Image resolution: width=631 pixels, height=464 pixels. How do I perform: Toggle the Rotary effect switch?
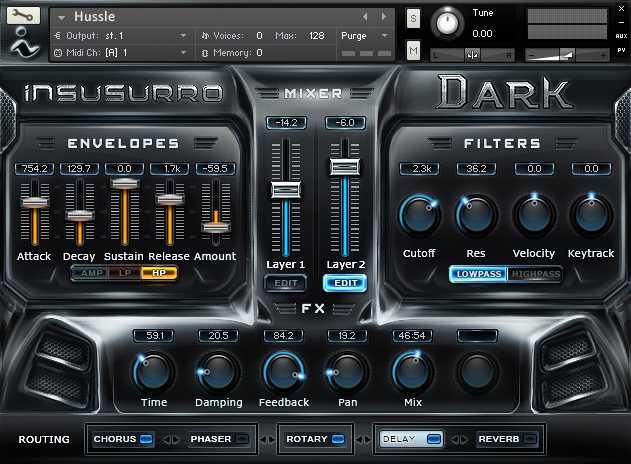point(339,439)
